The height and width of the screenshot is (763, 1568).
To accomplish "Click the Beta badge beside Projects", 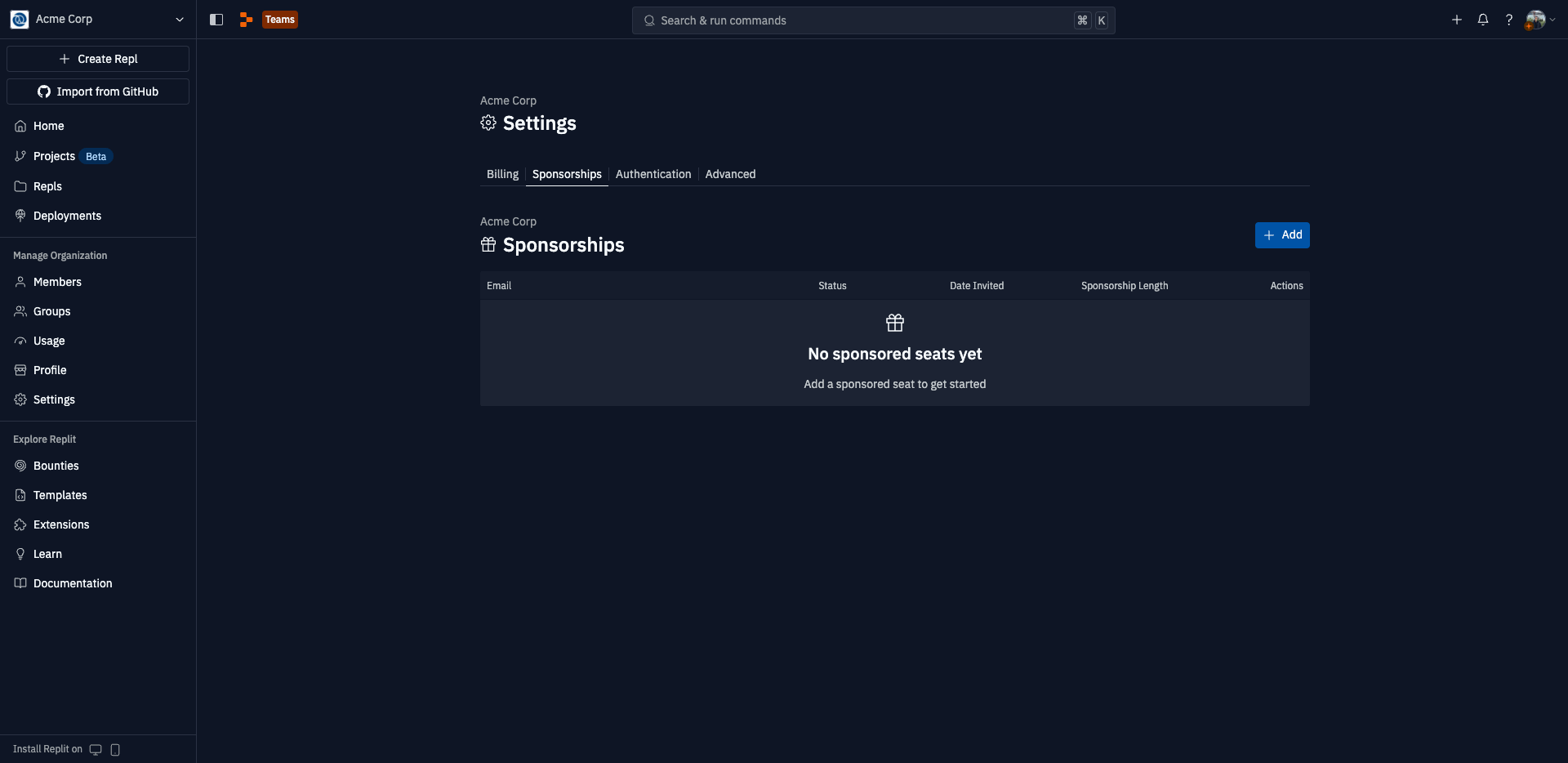I will (96, 157).
